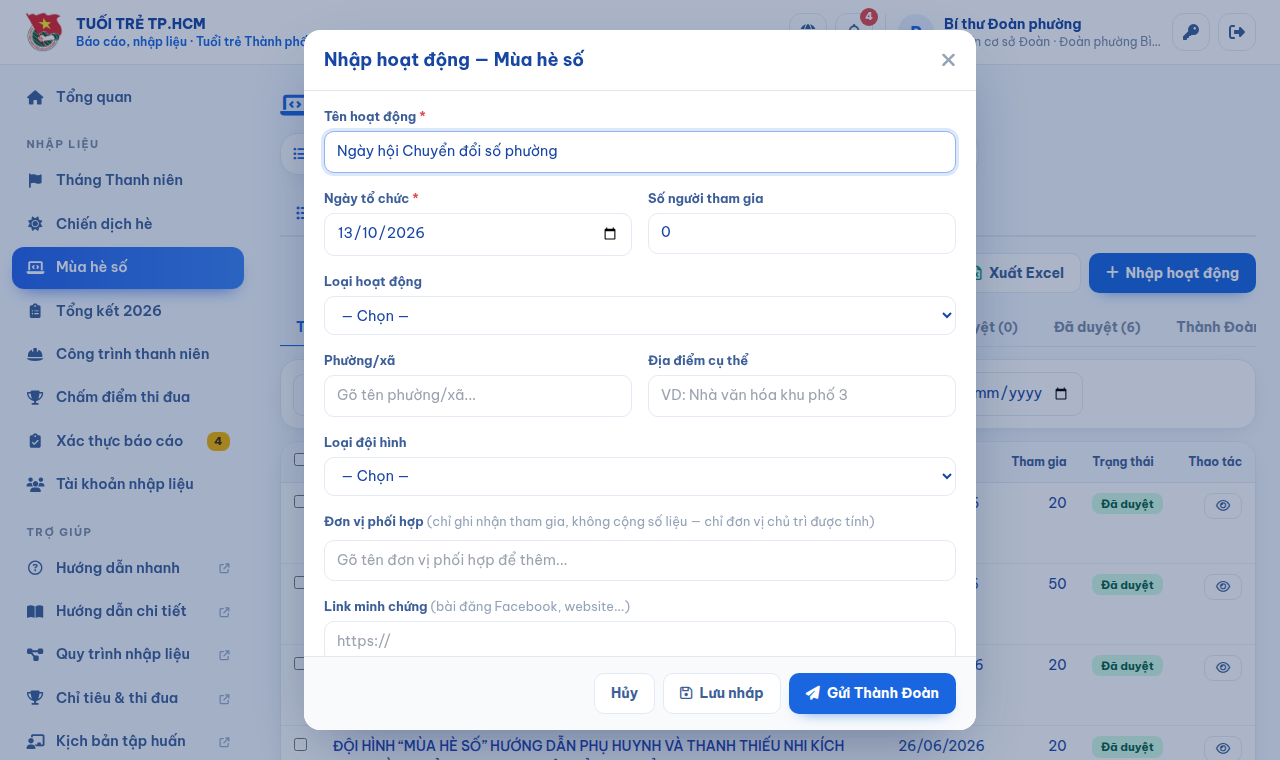Click the Tuổi trẻ TP.HCM logo

pos(43,32)
